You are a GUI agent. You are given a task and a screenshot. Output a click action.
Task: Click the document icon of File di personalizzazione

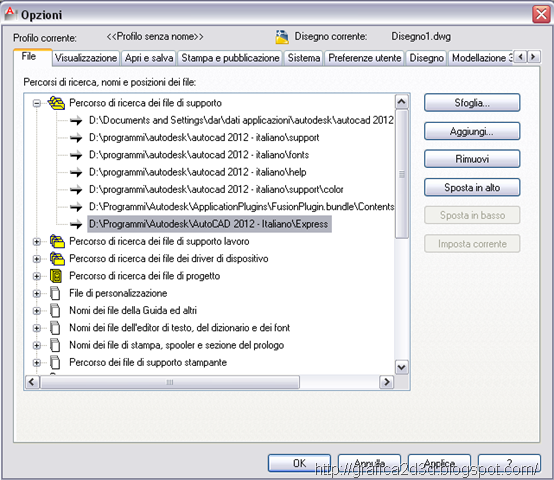55,294
